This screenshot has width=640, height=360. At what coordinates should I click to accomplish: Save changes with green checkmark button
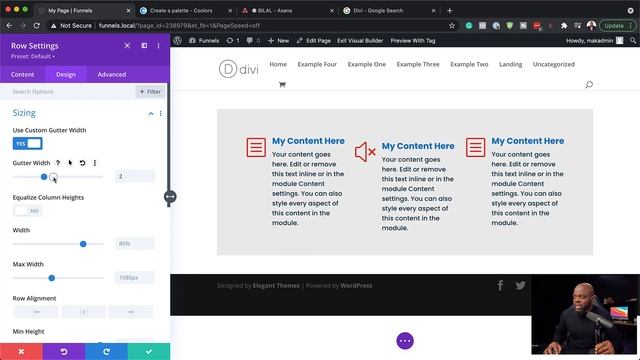pyautogui.click(x=149, y=351)
